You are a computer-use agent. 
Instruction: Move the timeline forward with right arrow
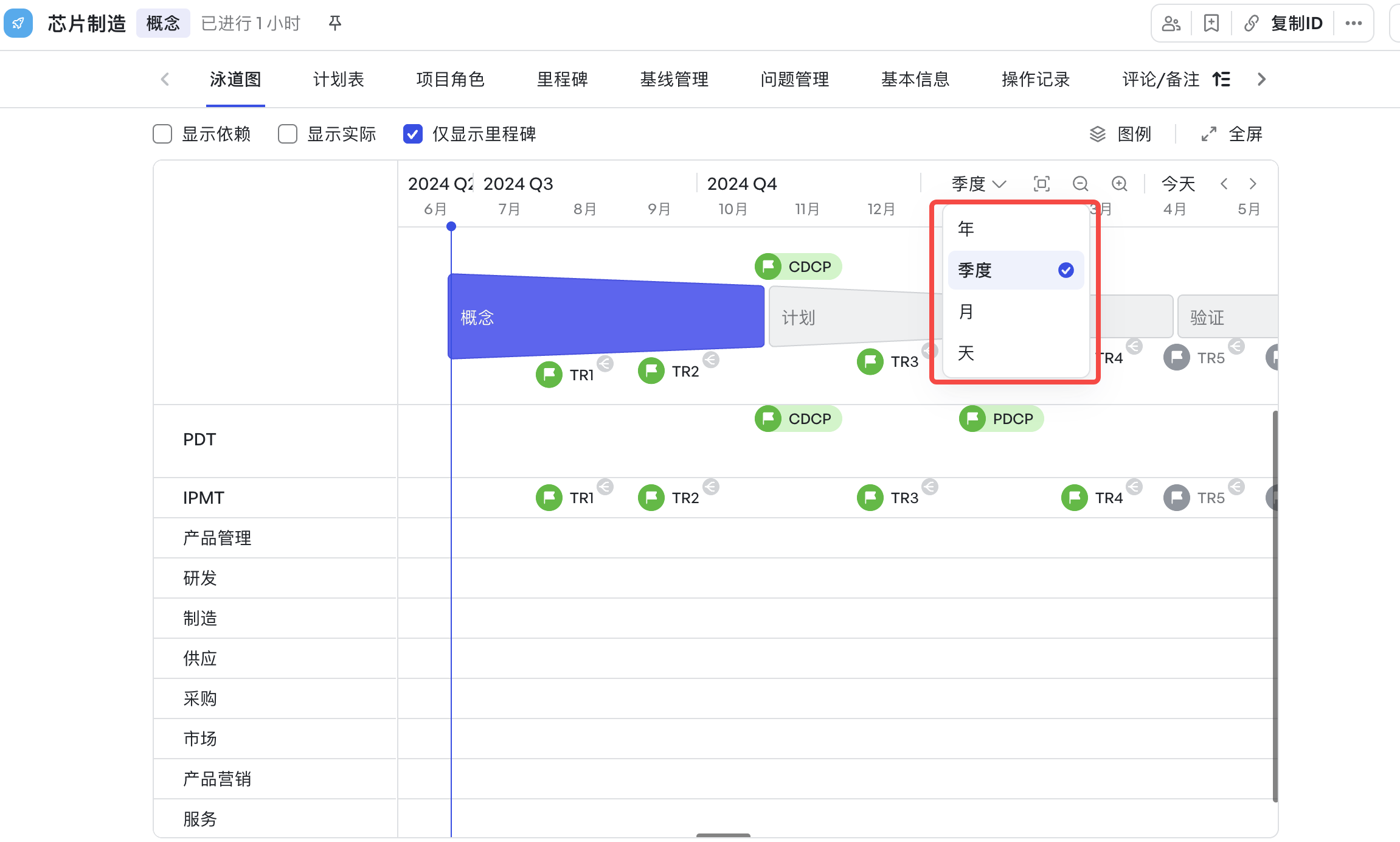coord(1253,184)
